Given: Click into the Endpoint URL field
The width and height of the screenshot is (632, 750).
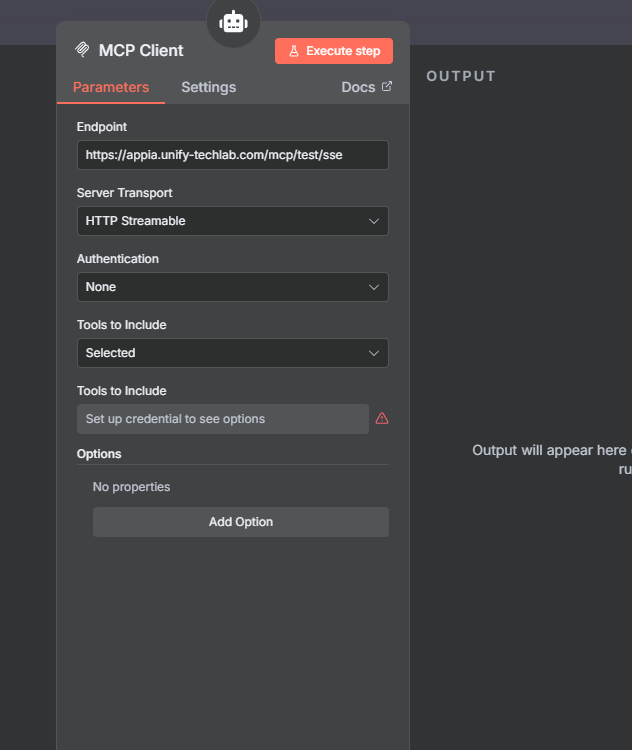Looking at the screenshot, I should tap(232, 155).
